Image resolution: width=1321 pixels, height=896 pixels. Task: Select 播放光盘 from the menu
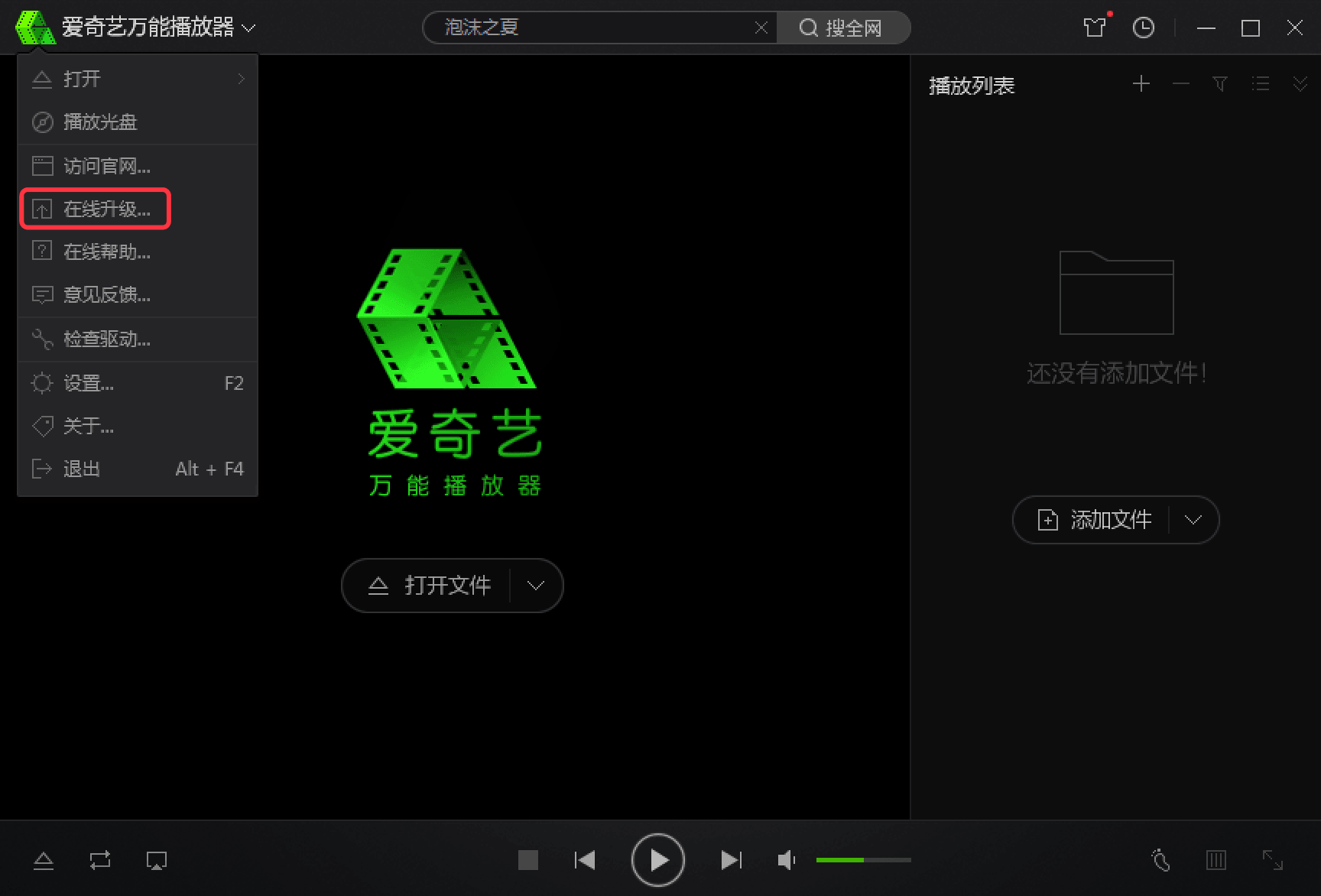tap(138, 122)
